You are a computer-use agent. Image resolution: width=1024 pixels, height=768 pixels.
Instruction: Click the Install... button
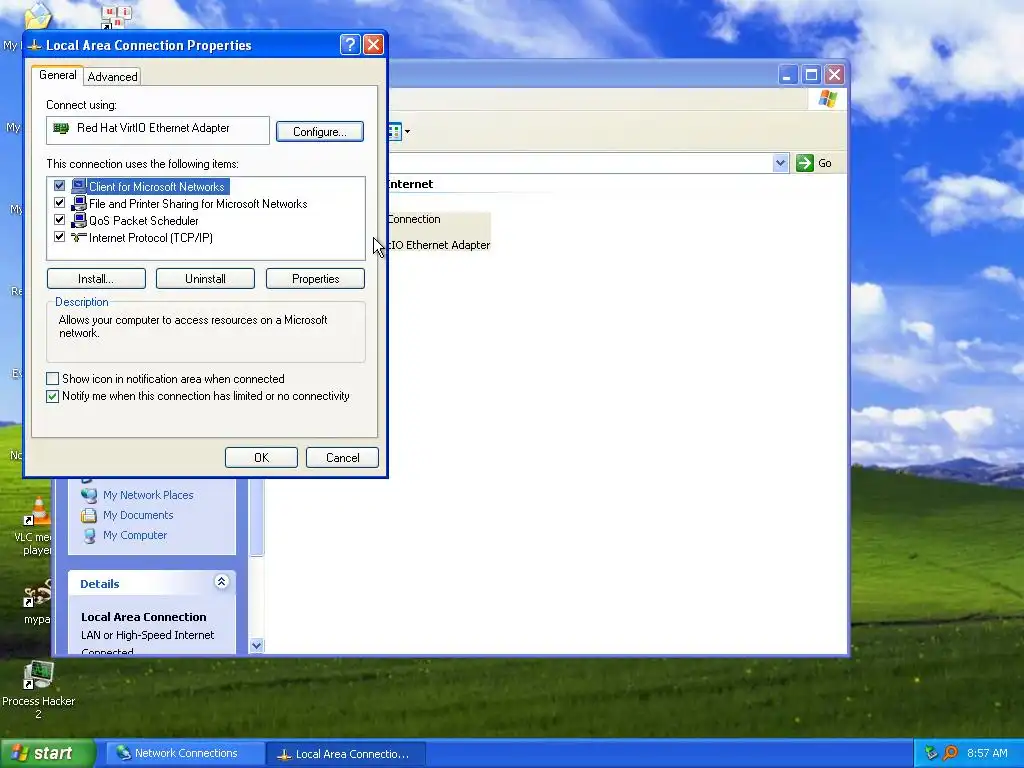[x=96, y=279]
